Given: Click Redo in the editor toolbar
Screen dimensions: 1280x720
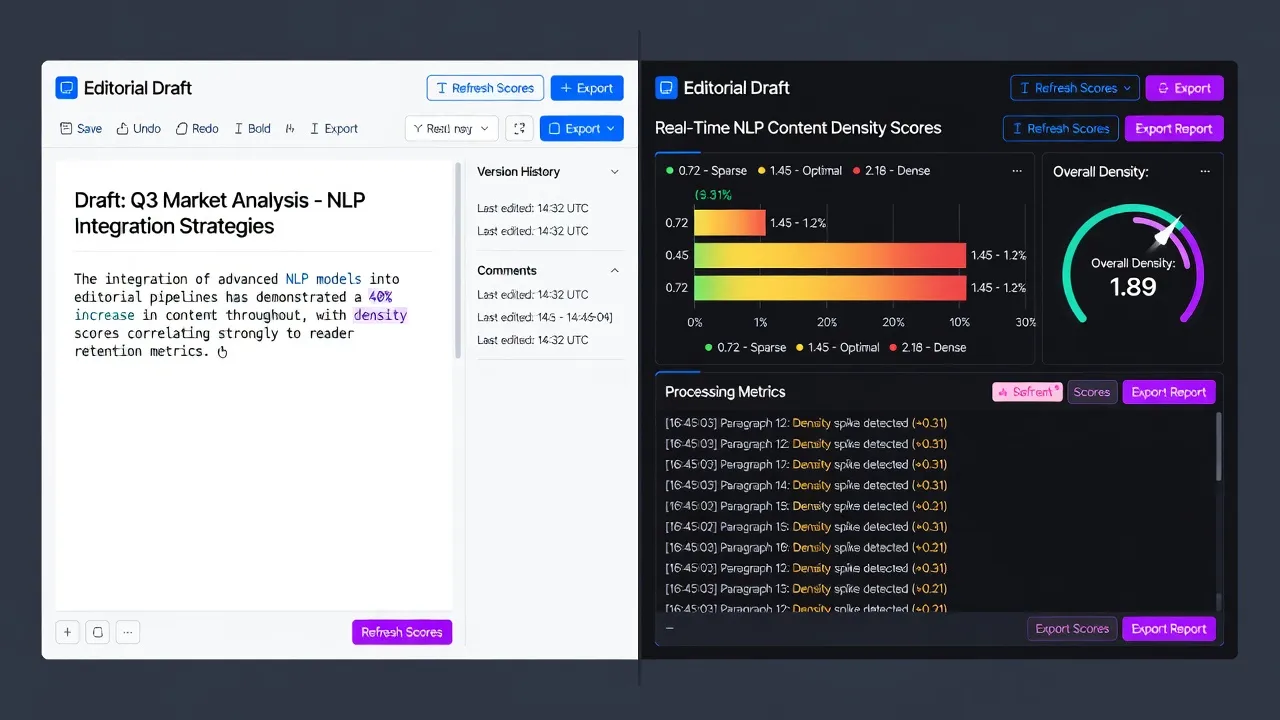Looking at the screenshot, I should point(197,129).
